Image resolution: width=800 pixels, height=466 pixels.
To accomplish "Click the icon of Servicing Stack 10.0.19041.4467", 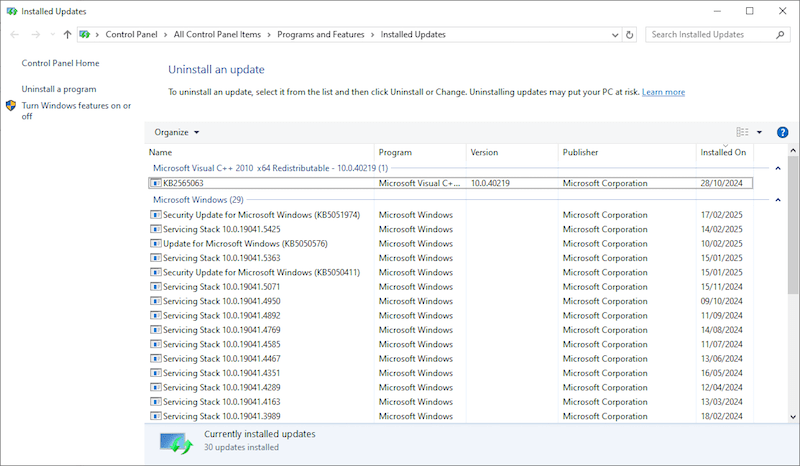I will (156, 359).
